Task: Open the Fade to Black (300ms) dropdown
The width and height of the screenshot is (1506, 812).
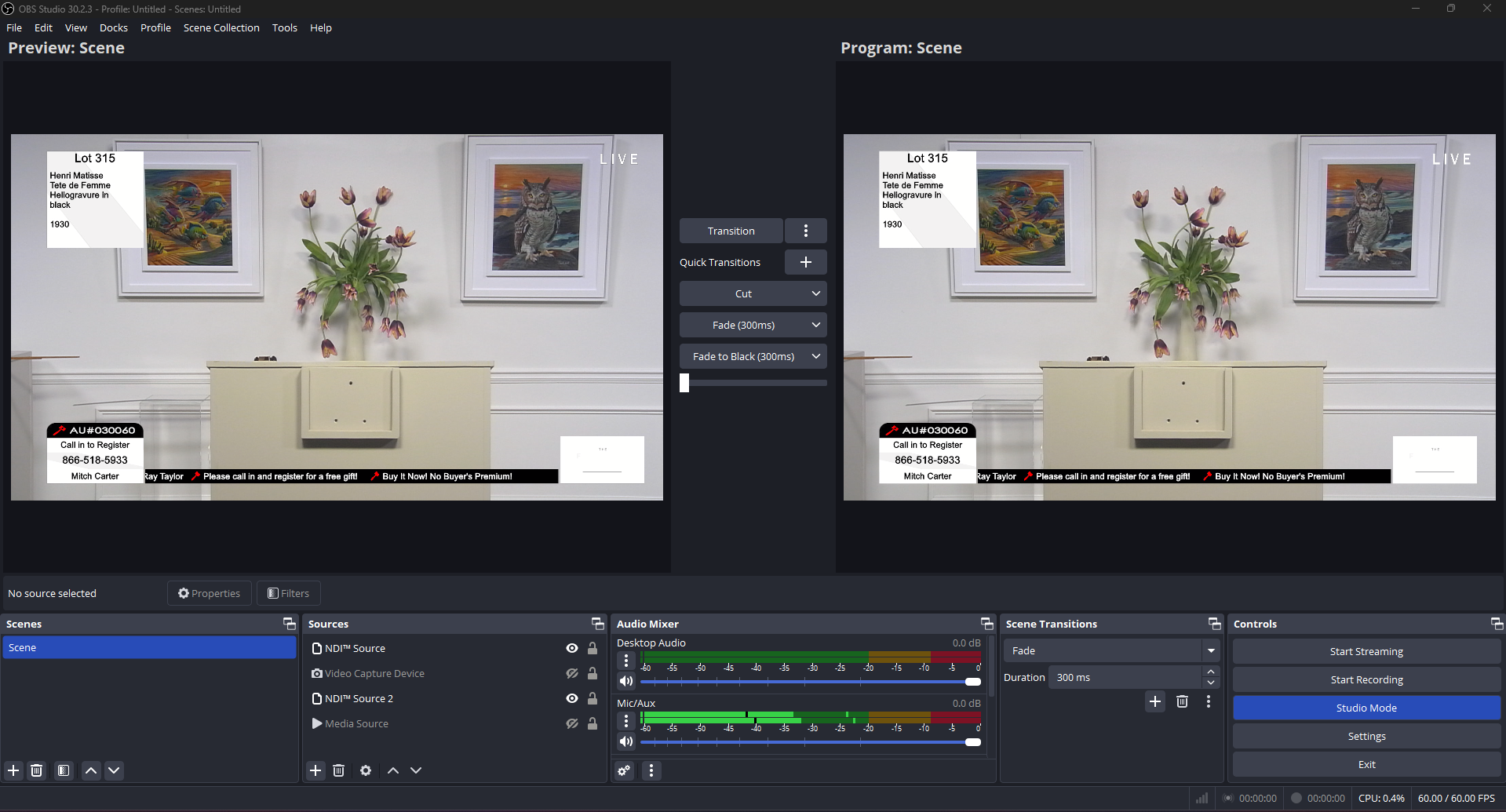Action: point(815,355)
